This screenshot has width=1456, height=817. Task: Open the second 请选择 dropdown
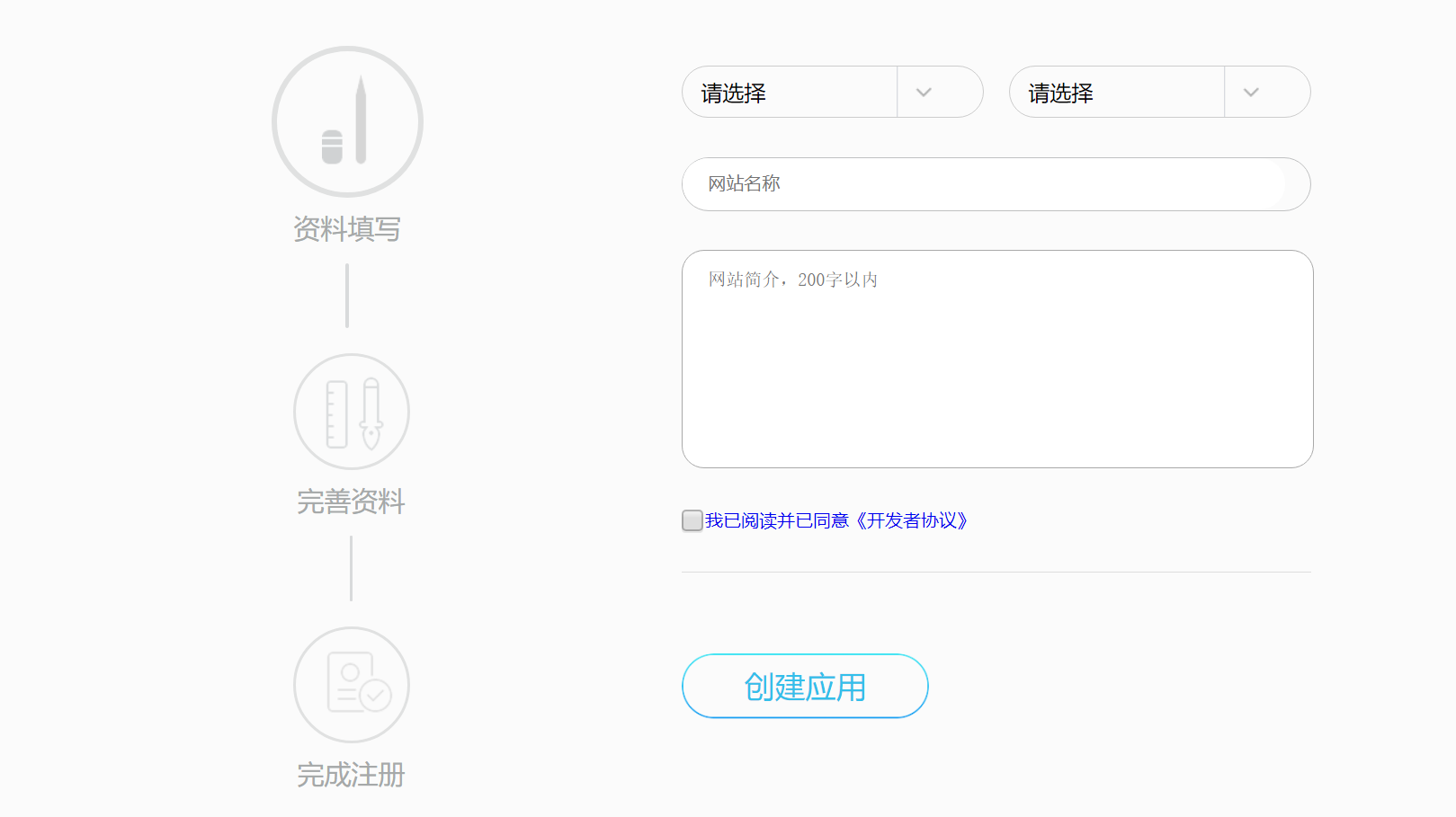coord(1117,93)
